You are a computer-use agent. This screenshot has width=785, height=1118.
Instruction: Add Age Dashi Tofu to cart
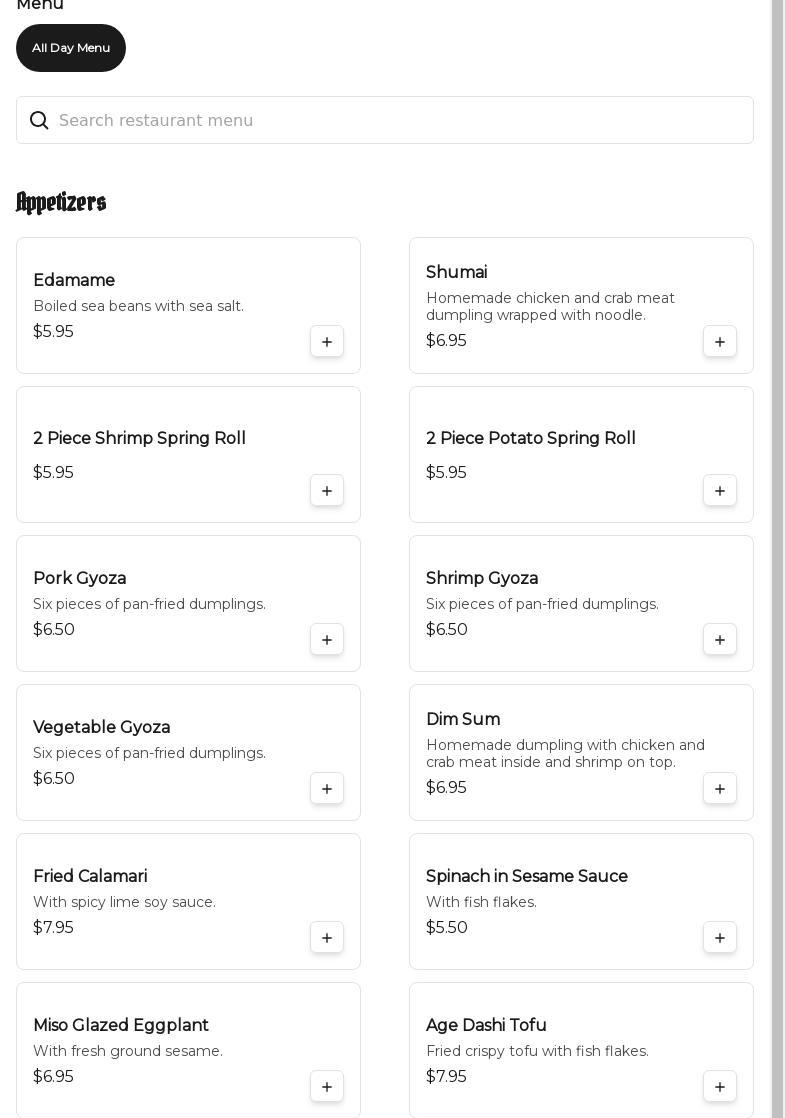click(720, 1087)
